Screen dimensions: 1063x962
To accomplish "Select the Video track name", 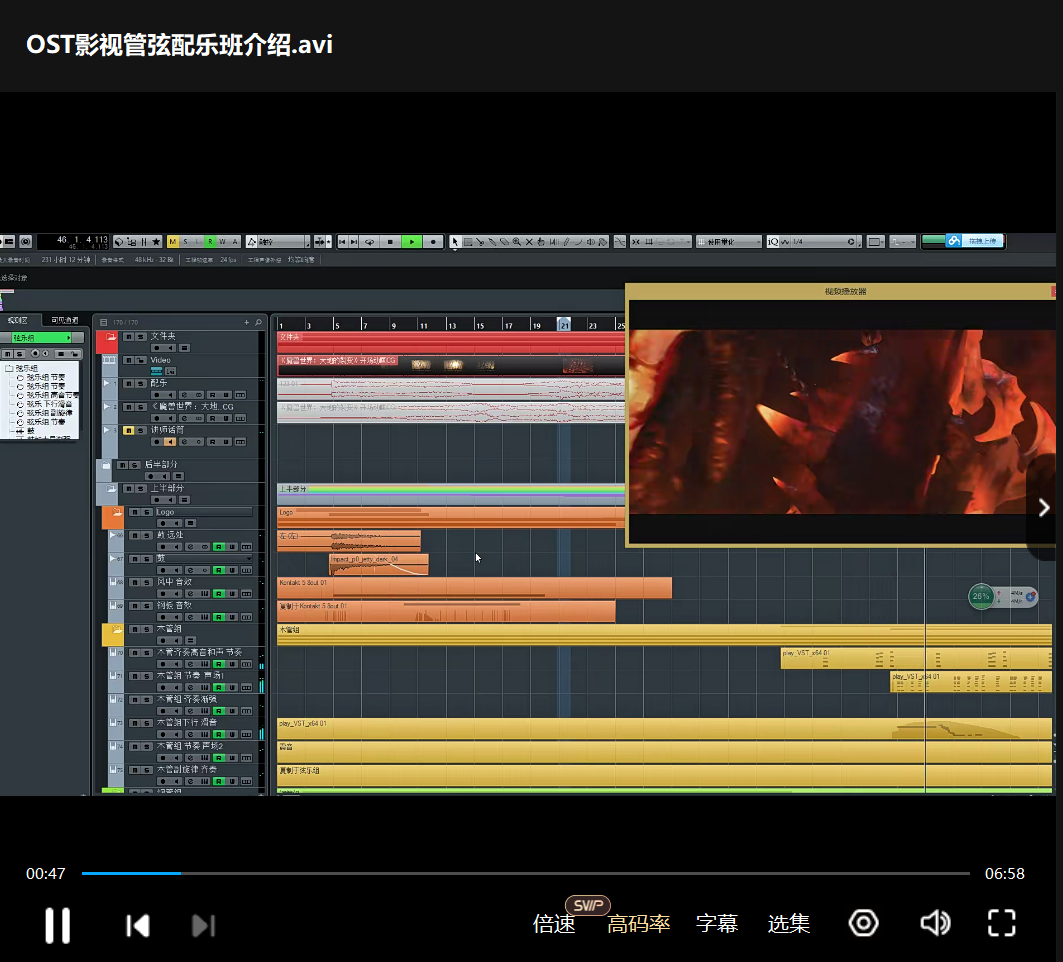I will click(161, 360).
